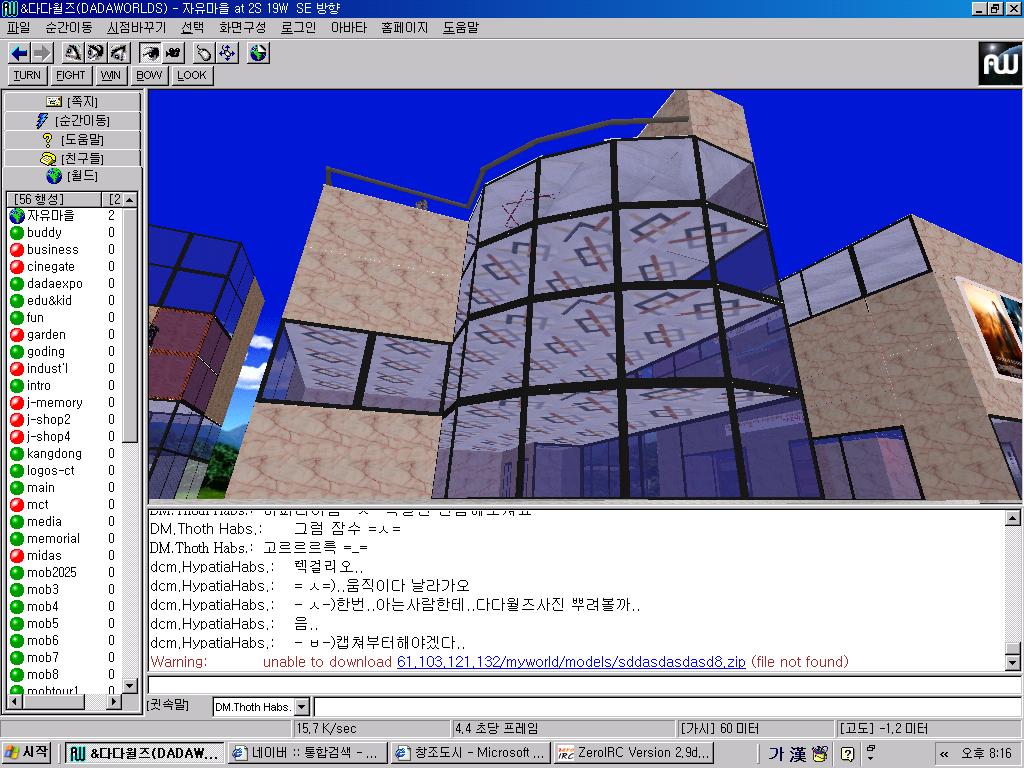The width and height of the screenshot is (1024, 768).
Task: Click the AW logo at top right
Action: [x=999, y=63]
